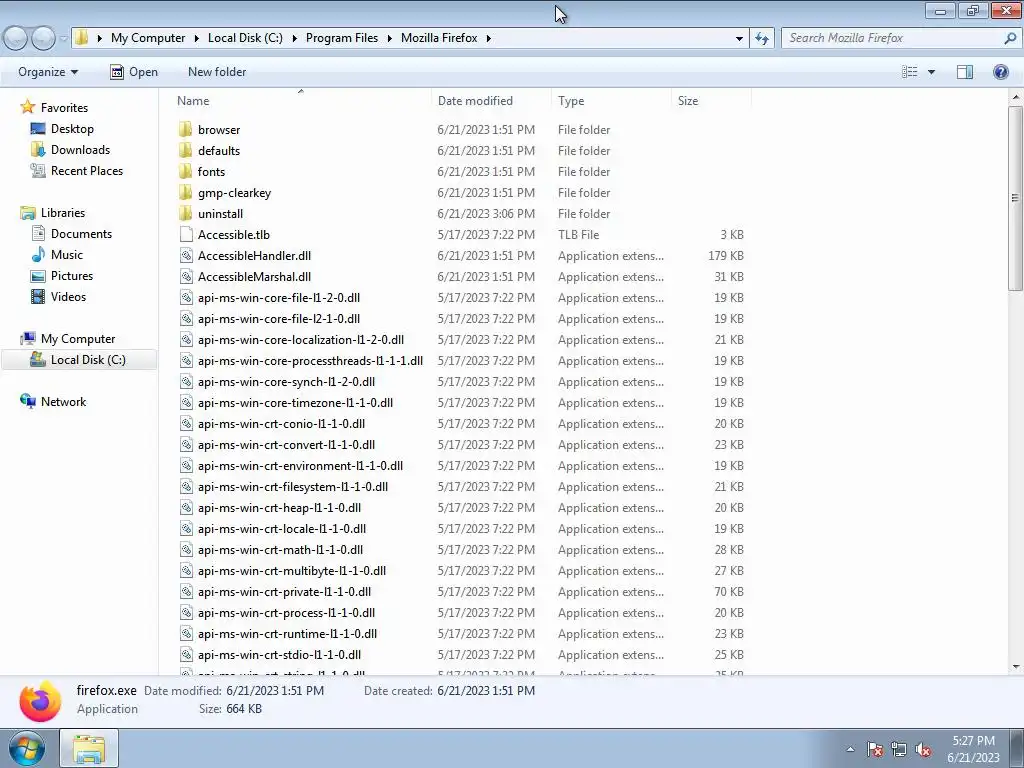Click the Favorites star icon

point(27,107)
